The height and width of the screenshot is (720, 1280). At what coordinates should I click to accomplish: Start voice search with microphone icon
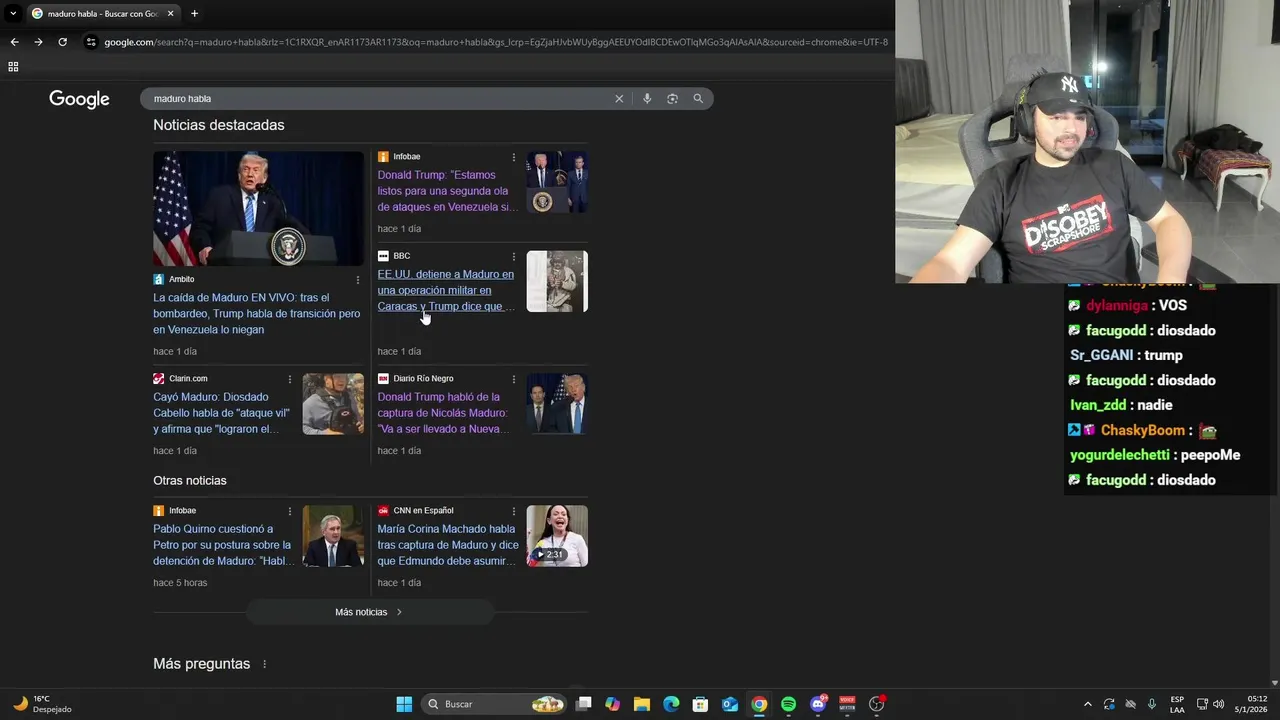tap(647, 99)
